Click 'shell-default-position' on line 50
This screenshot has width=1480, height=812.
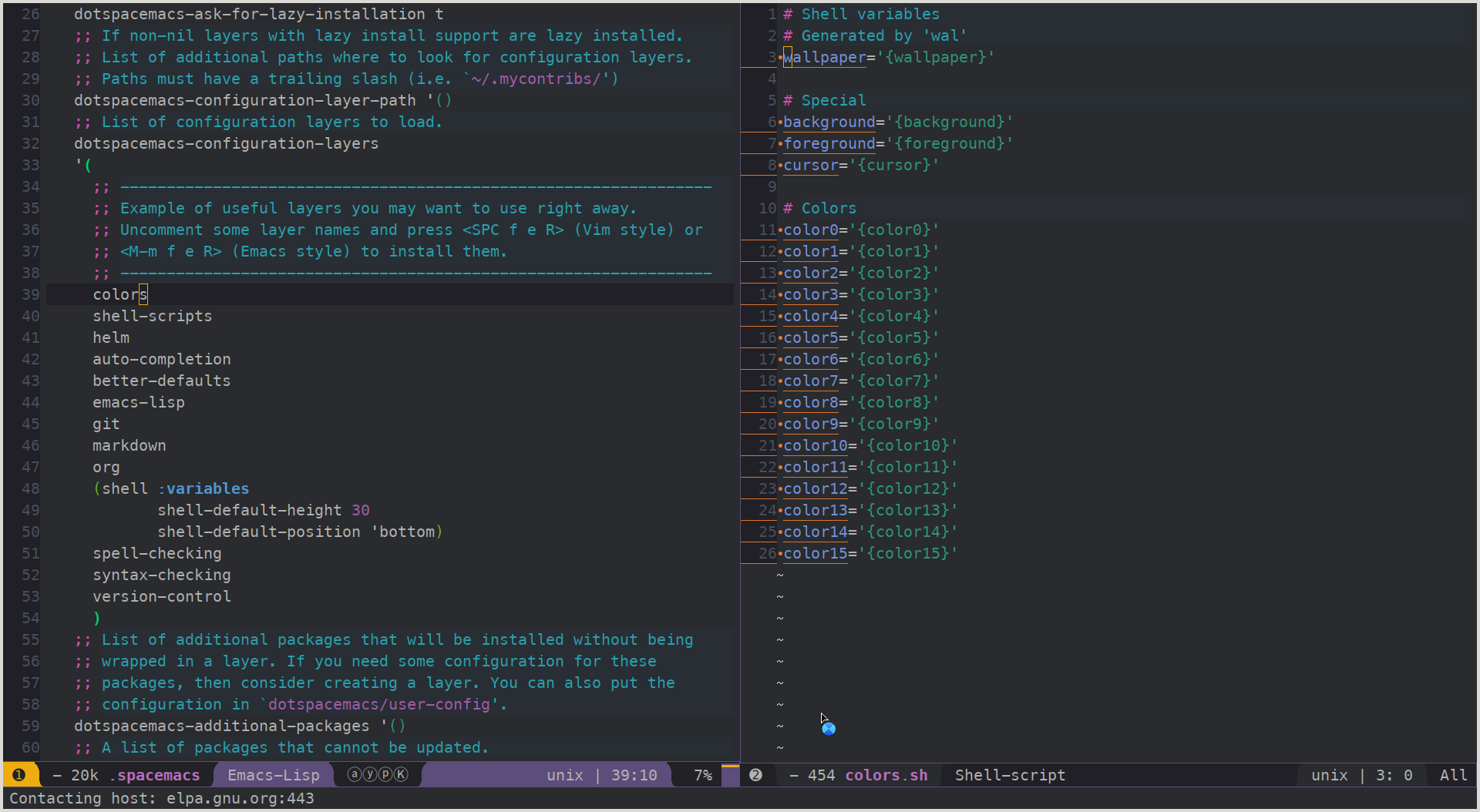pos(259,532)
